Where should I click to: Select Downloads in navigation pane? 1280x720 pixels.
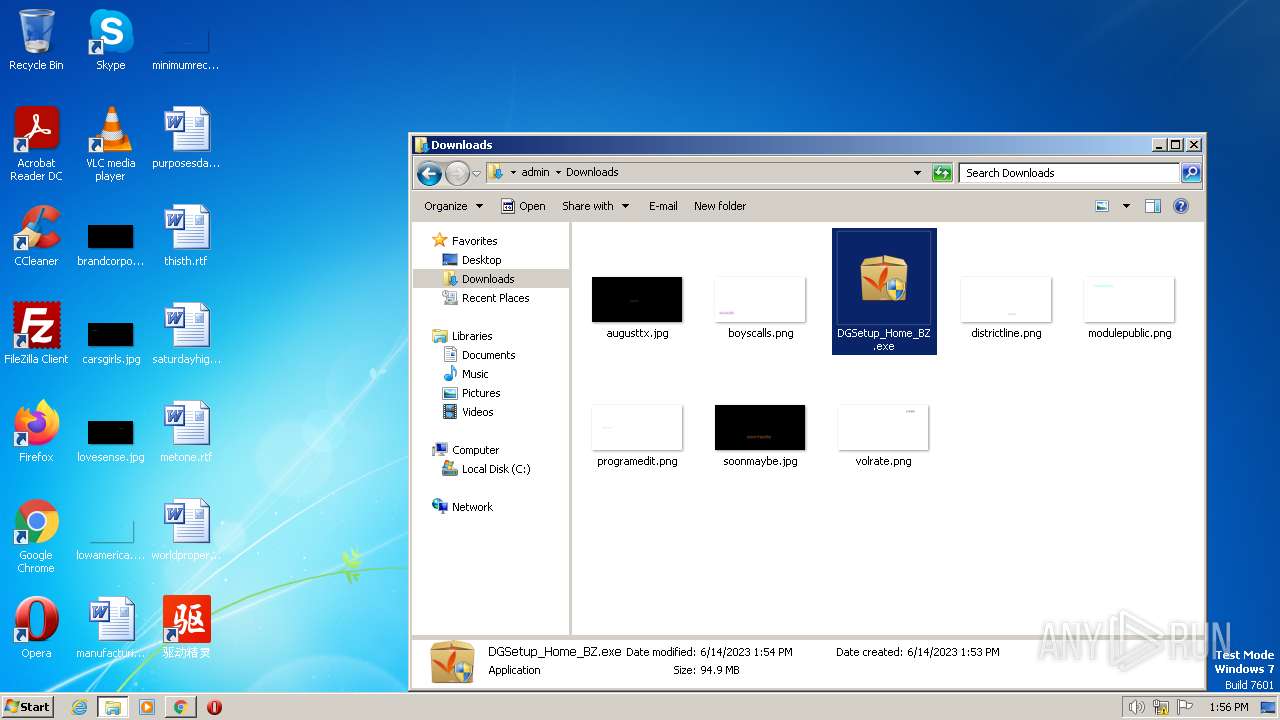[x=488, y=279]
